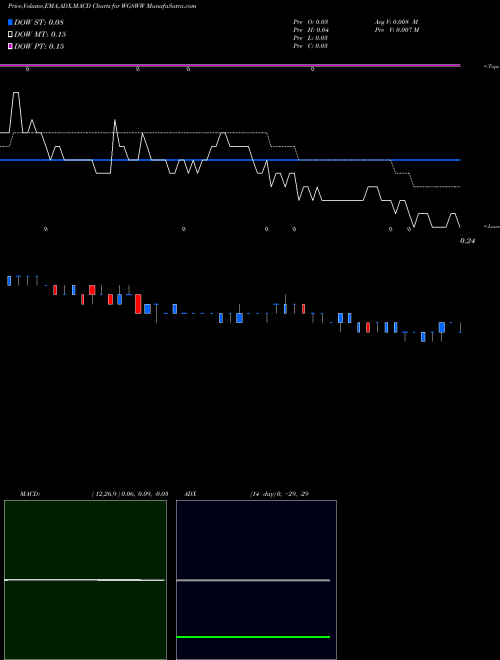Viewport: 500px width, 660px height.
Task: Click the MACD (12,26,9) values text
Action: (130, 494)
